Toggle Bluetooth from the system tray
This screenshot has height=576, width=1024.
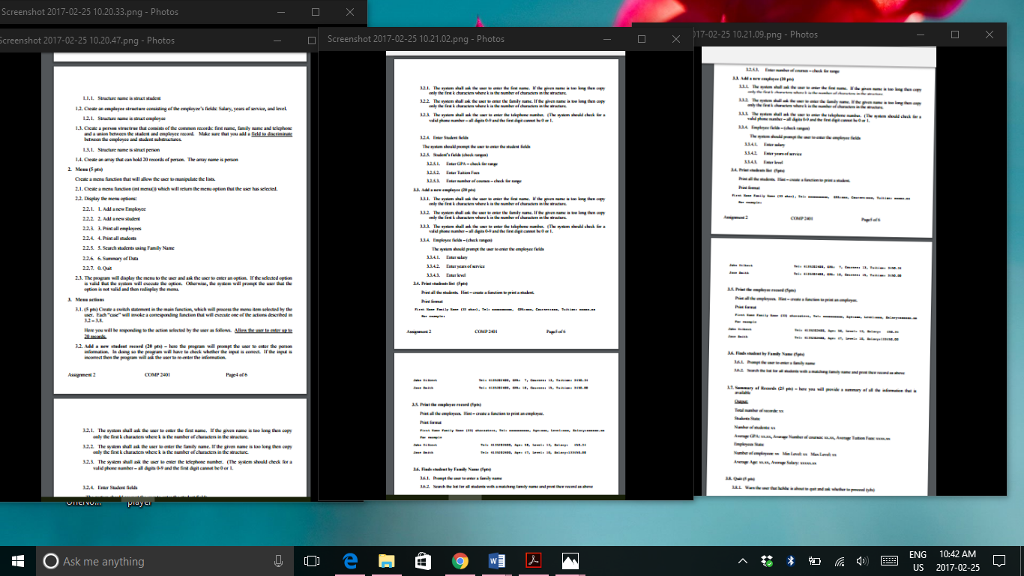[790, 561]
